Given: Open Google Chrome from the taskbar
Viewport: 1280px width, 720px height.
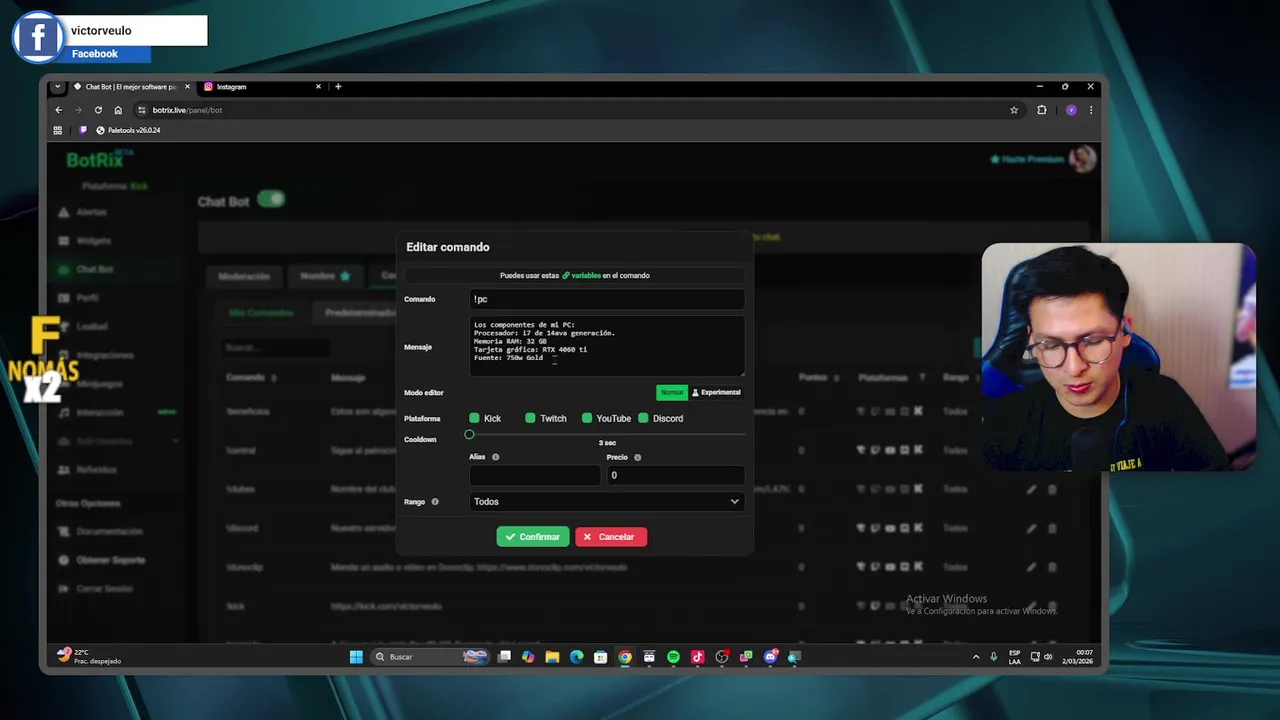Looking at the screenshot, I should click(625, 657).
